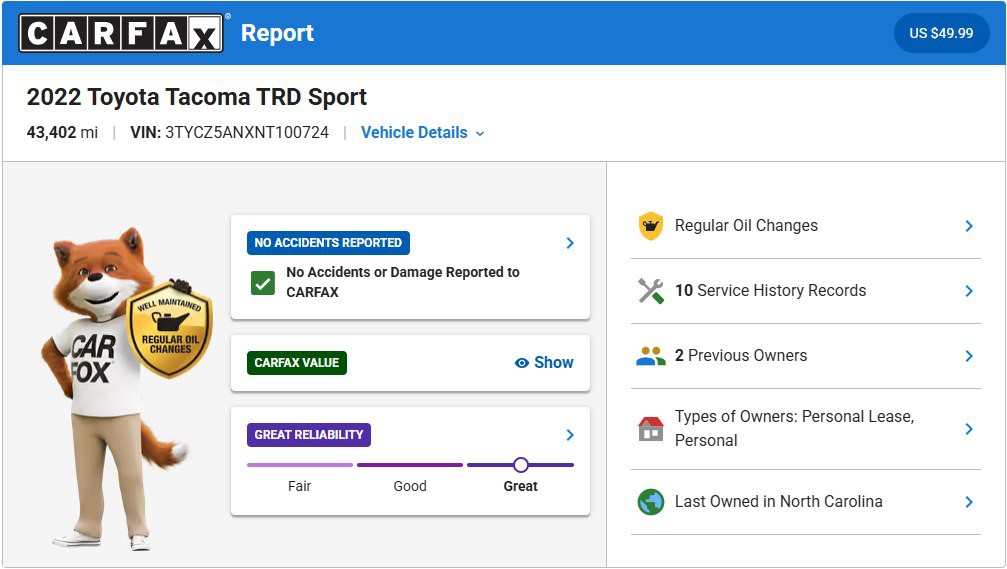Viewport: 1007px width, 569px height.
Task: Click the CARFAX Value badge
Action: (297, 363)
